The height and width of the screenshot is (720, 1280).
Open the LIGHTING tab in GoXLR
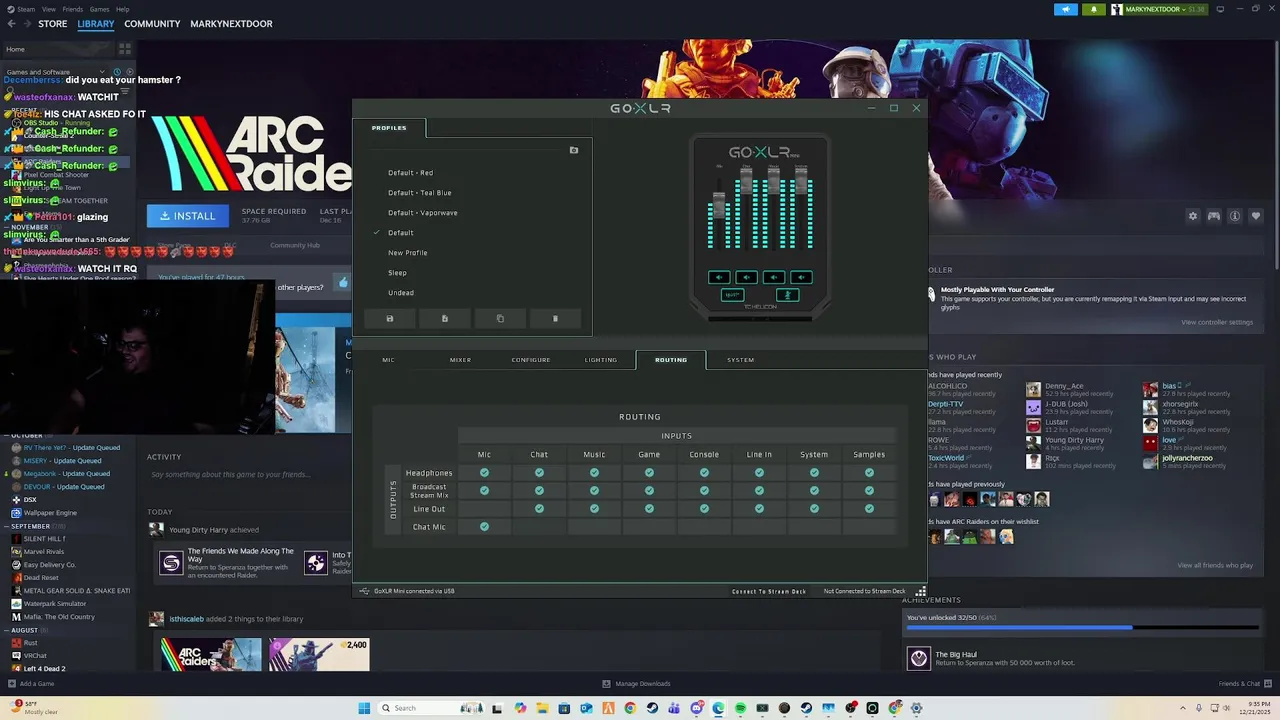[601, 360]
